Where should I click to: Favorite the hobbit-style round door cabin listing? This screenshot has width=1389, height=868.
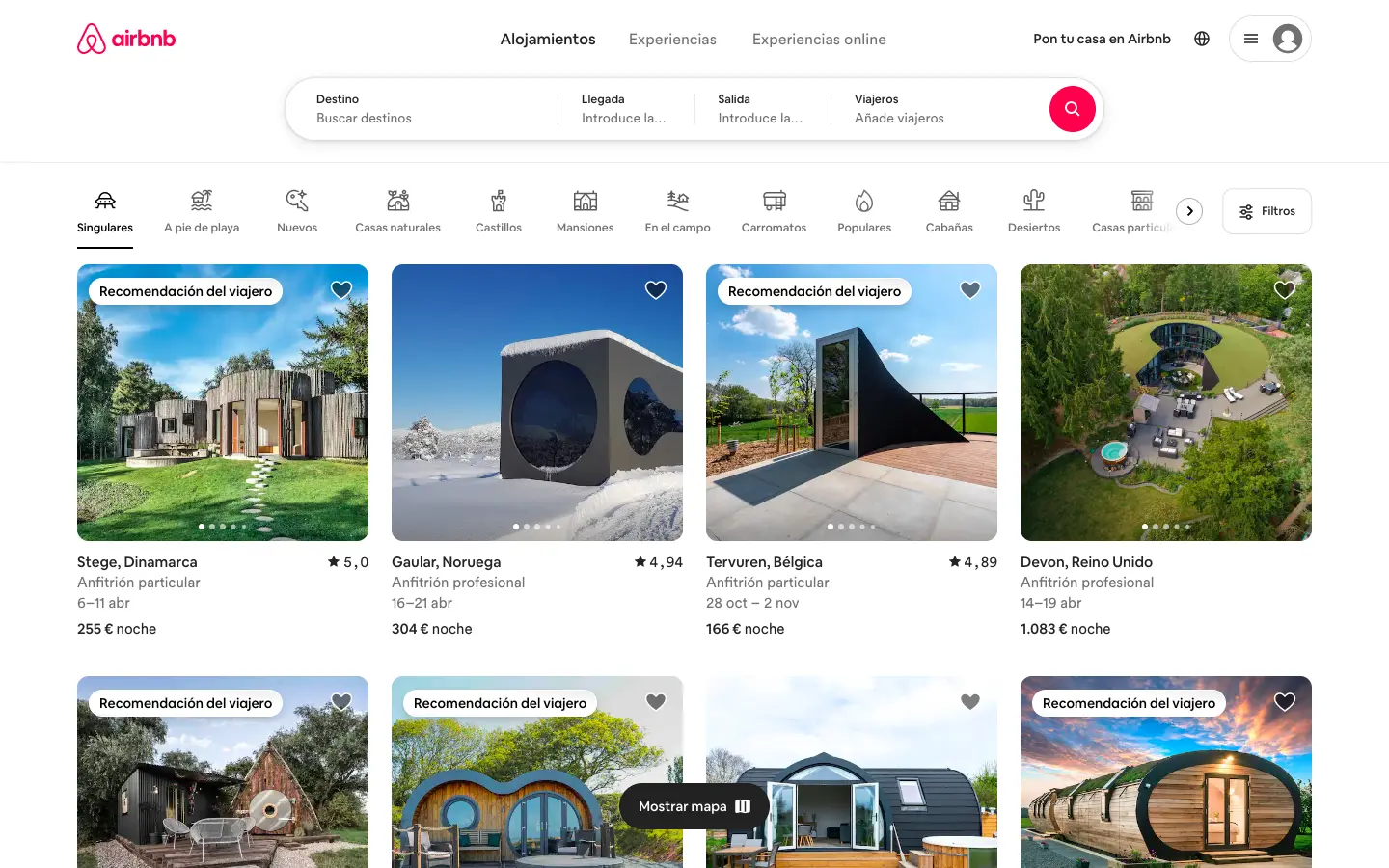point(656,701)
